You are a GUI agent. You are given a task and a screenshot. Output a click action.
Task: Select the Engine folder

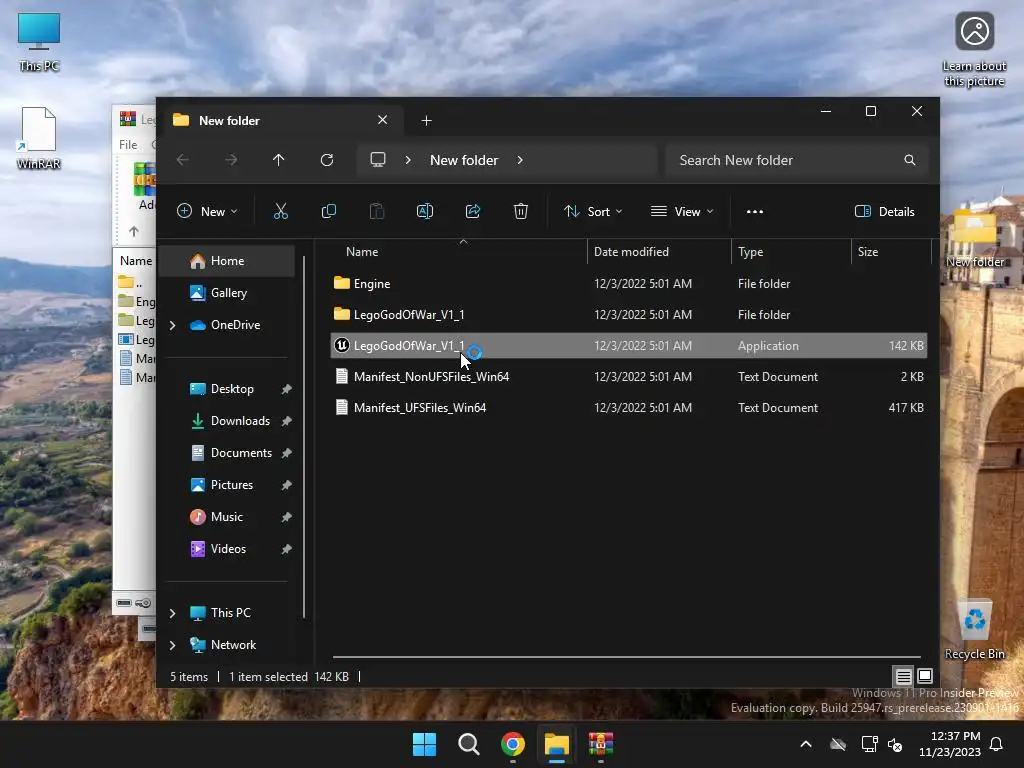pos(629,283)
